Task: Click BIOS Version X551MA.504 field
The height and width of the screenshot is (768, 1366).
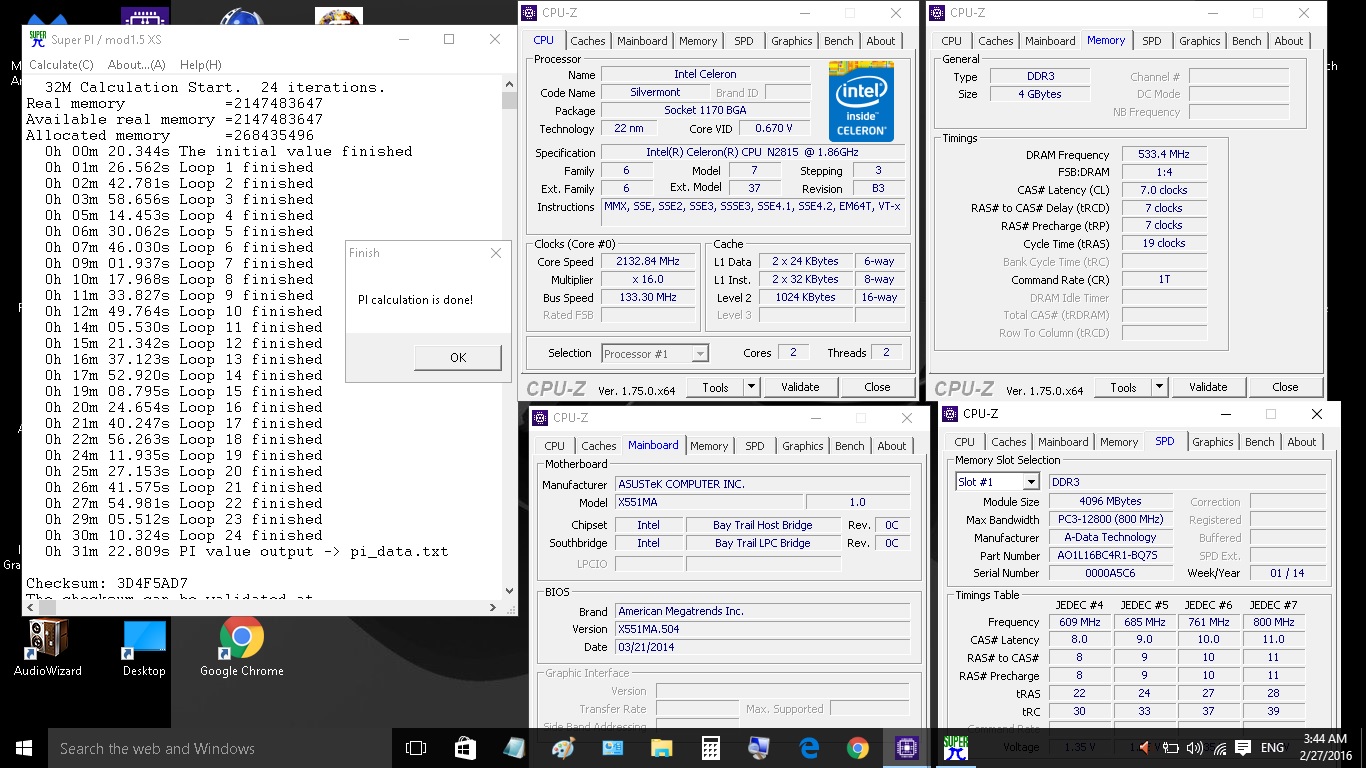Action: click(762, 629)
